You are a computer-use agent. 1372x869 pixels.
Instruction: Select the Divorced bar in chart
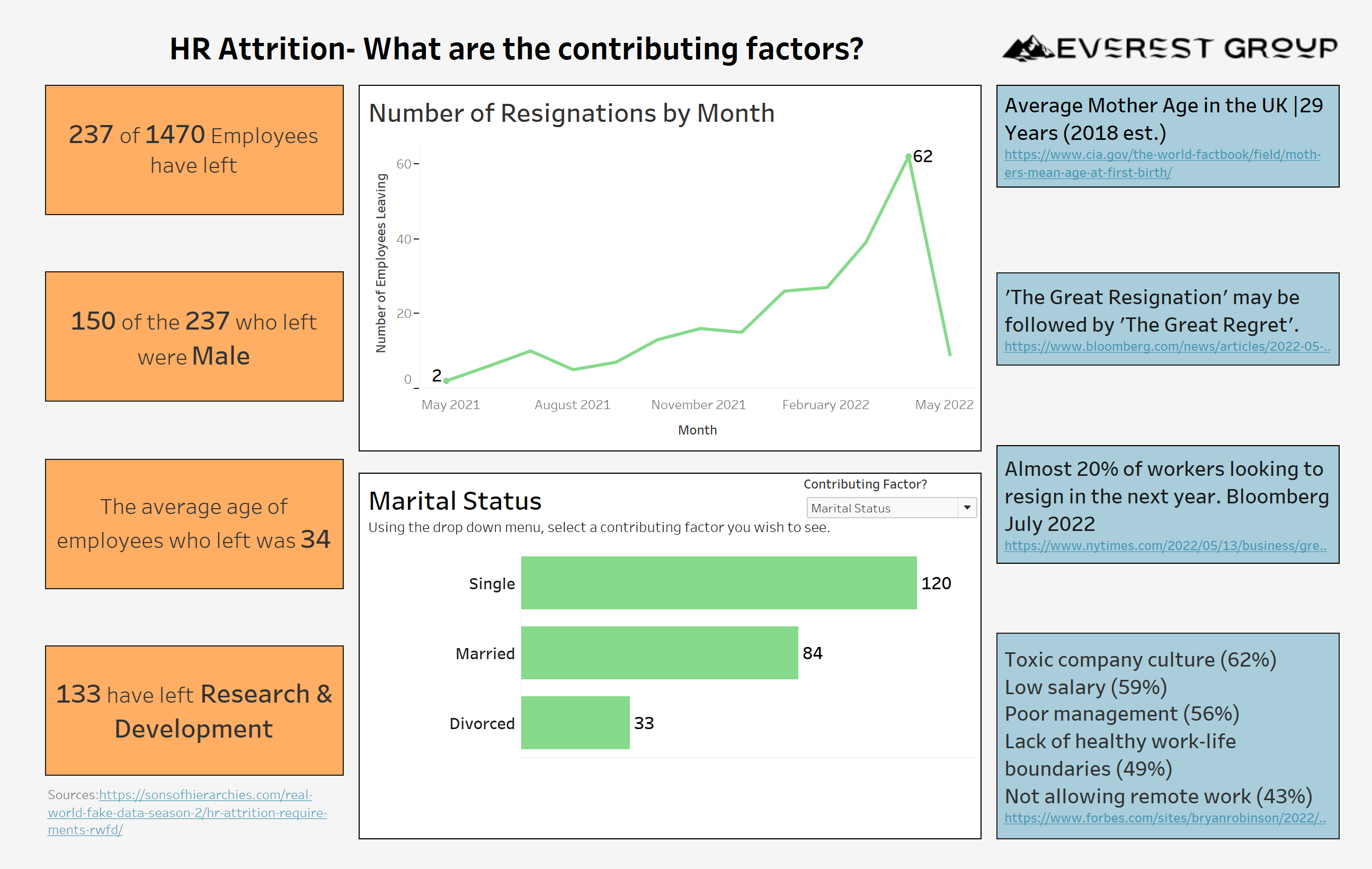click(575, 723)
